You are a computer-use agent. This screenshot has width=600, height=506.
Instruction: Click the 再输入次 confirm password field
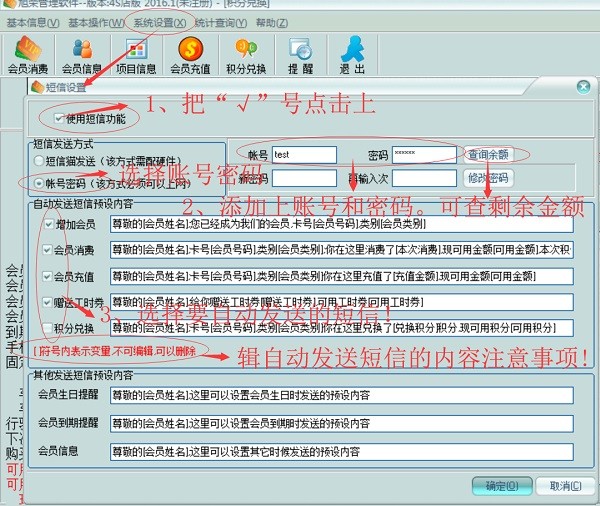tap(424, 178)
